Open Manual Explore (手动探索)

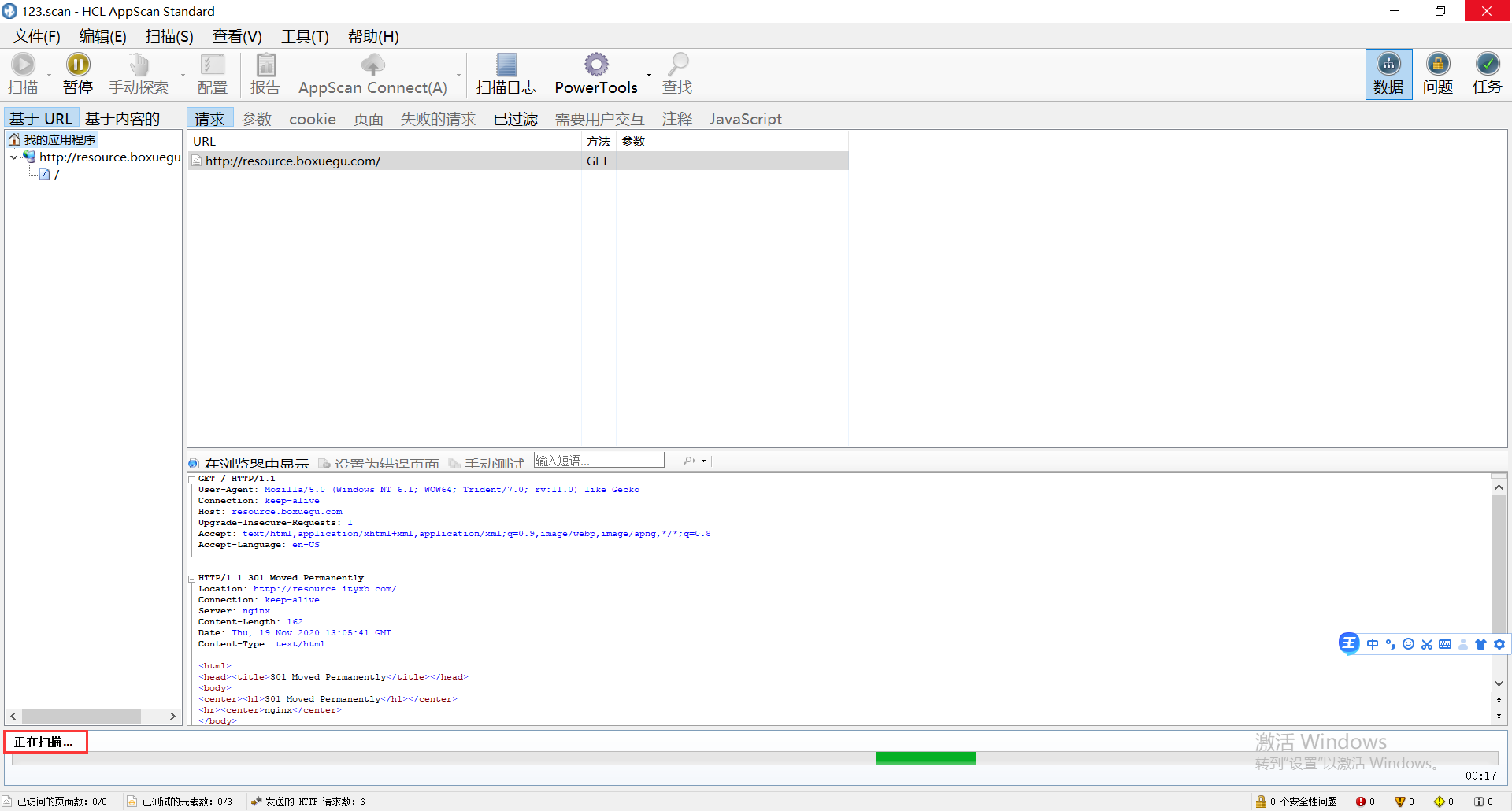[x=139, y=74]
